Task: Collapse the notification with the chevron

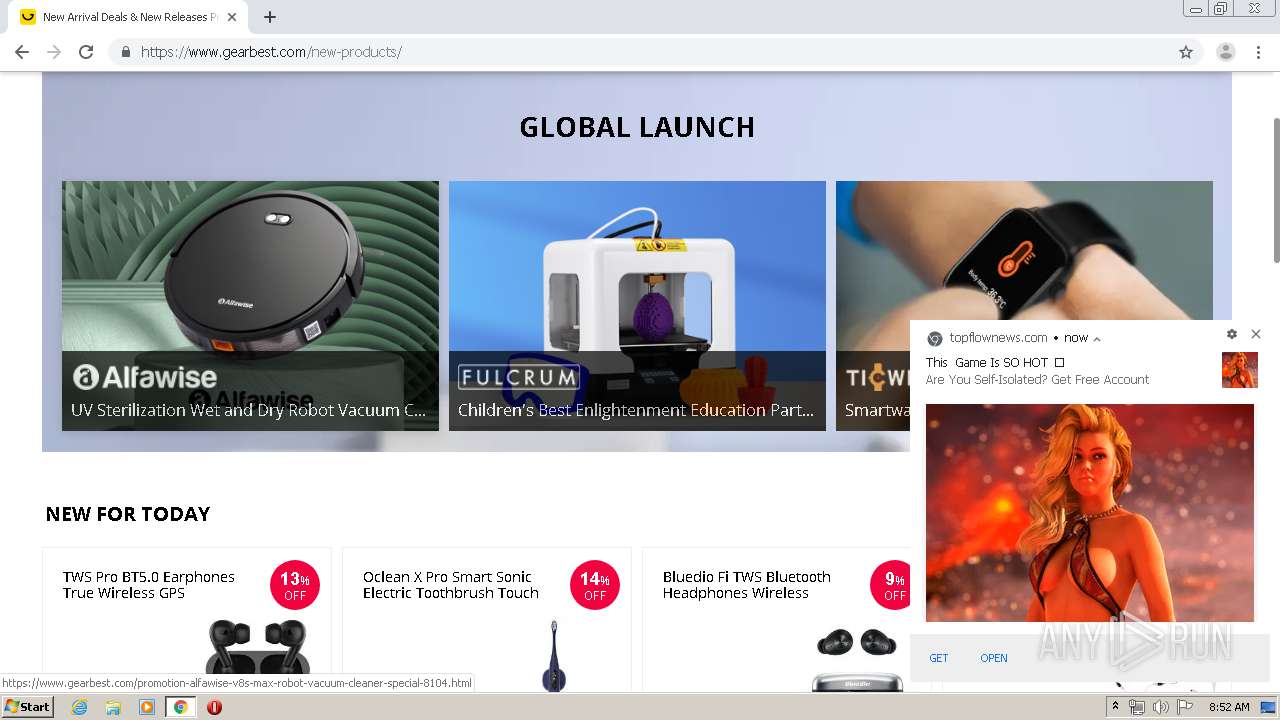Action: (1097, 339)
